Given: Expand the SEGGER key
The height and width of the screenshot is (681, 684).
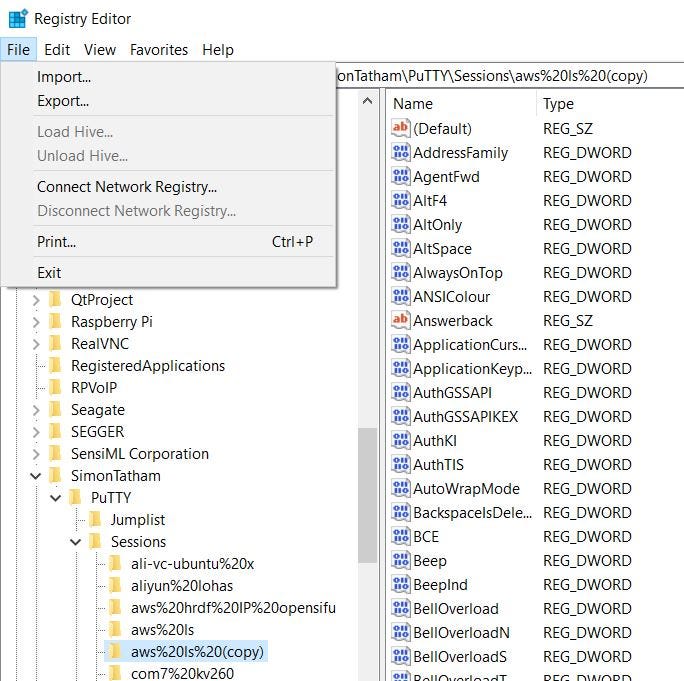Looking at the screenshot, I should click(x=36, y=432).
